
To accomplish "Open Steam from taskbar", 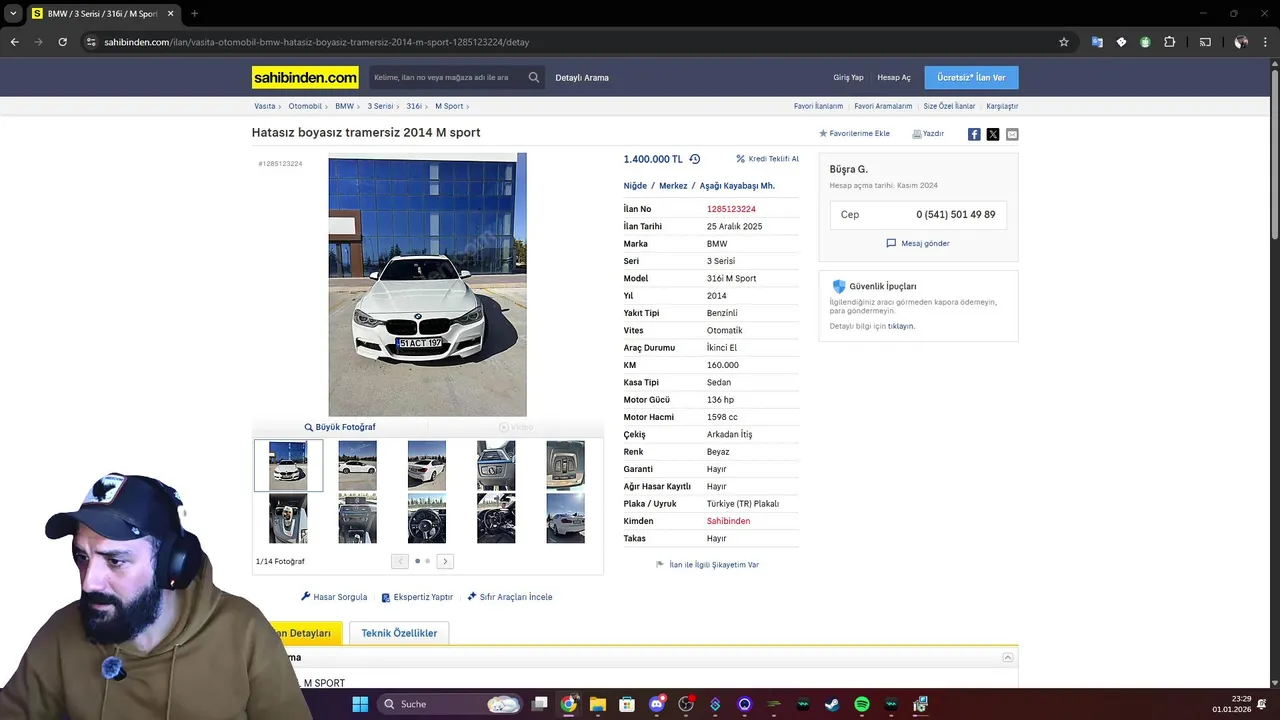I will click(x=832, y=704).
